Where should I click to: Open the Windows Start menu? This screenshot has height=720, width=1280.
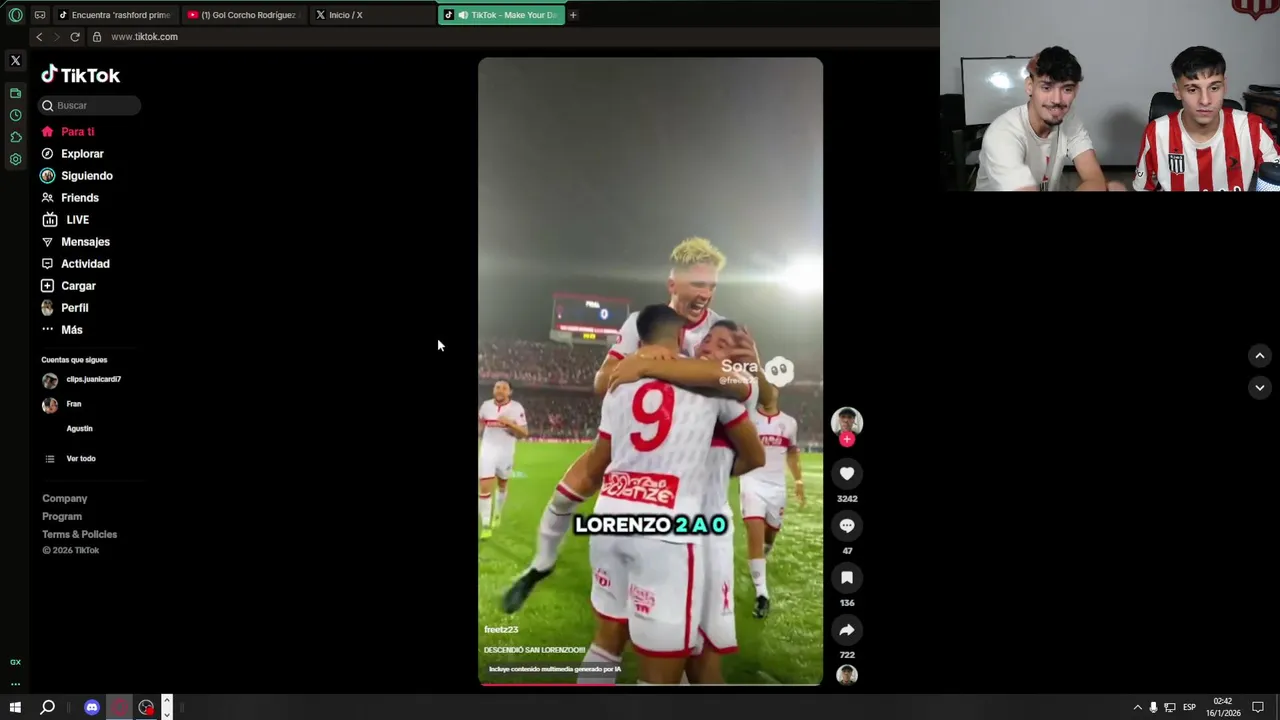(x=15, y=707)
